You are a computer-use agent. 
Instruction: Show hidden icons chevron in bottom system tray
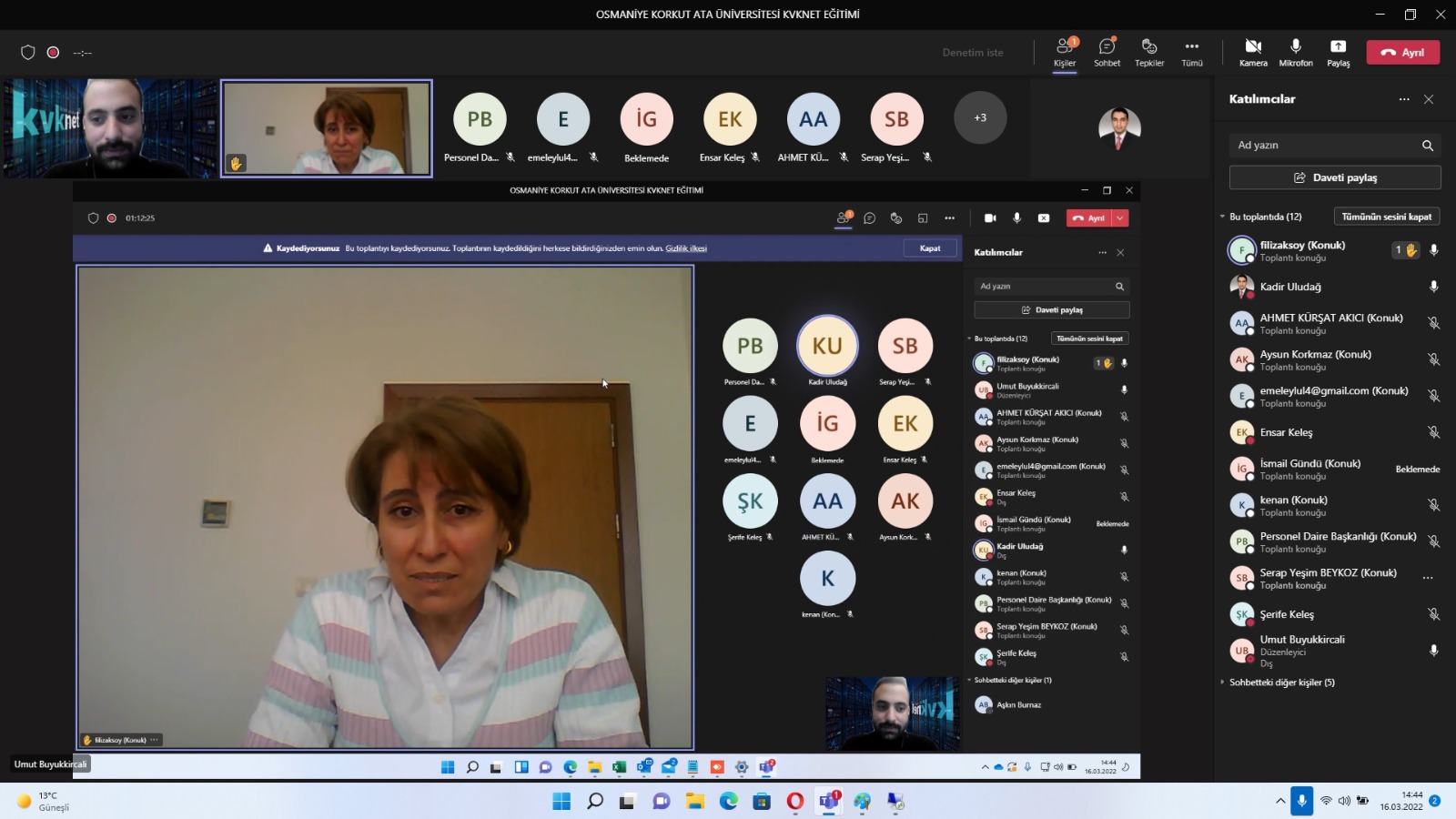pyautogui.click(x=1280, y=801)
